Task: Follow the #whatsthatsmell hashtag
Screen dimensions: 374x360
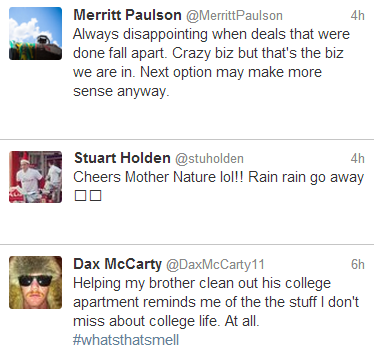Action: (x=126, y=340)
